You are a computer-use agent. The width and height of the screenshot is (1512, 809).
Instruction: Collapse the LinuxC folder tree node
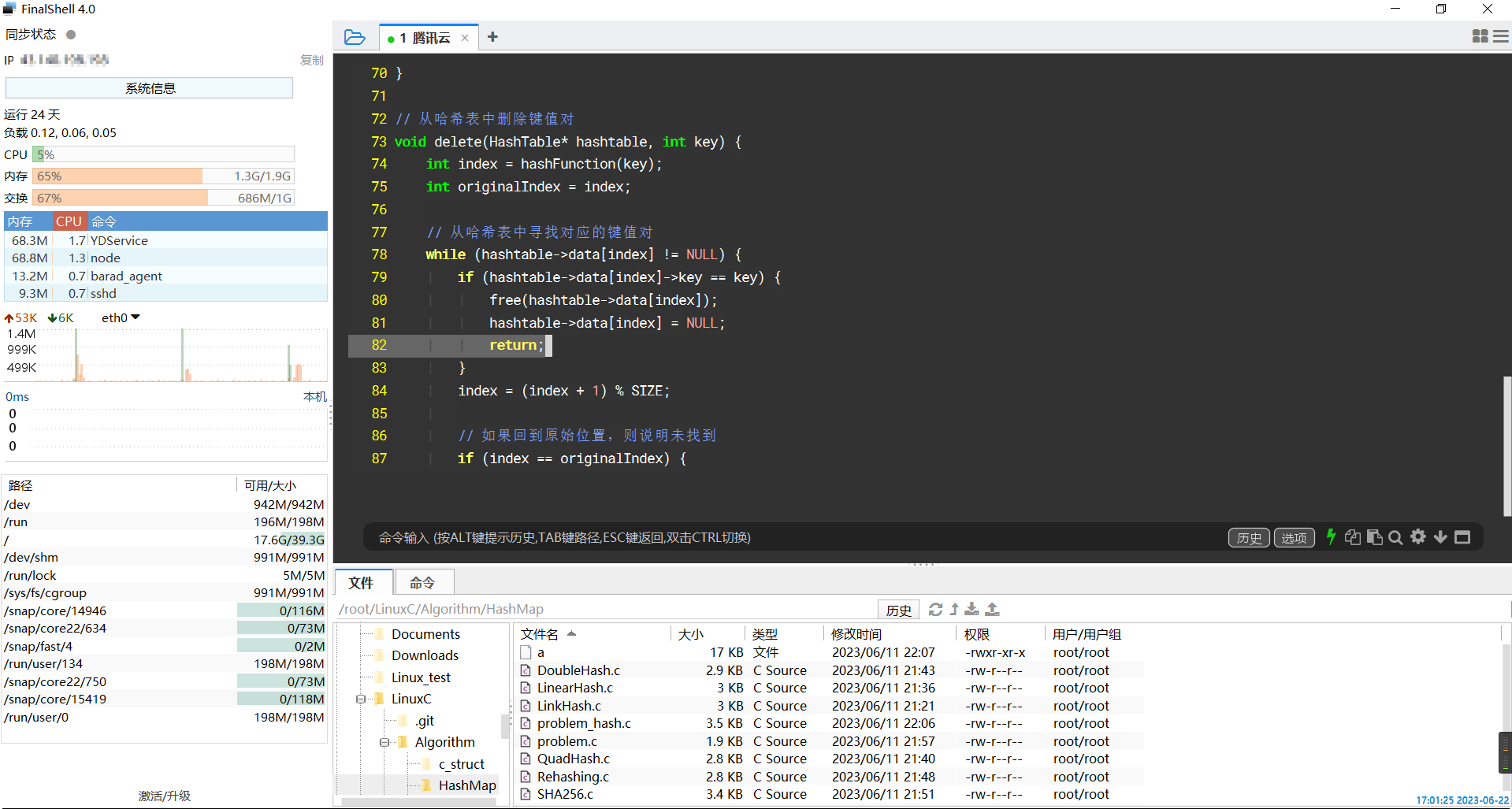(x=360, y=699)
